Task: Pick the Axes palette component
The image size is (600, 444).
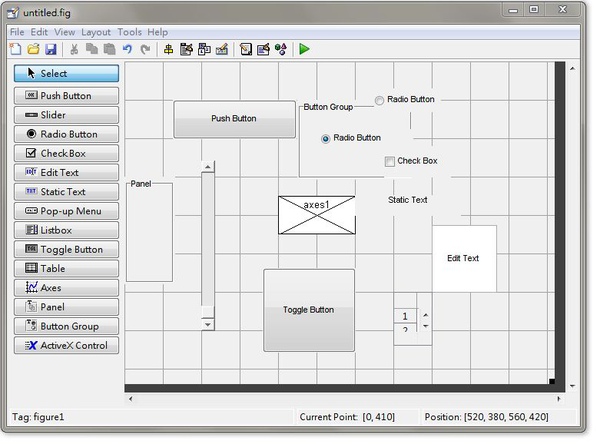Action: (x=67, y=288)
